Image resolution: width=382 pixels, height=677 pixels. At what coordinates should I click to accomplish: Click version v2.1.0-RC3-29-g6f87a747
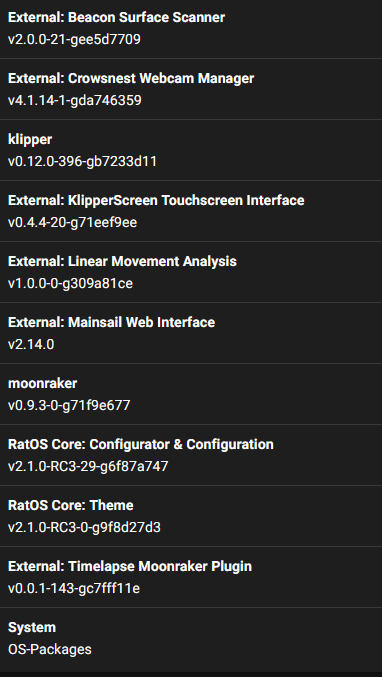(x=88, y=467)
